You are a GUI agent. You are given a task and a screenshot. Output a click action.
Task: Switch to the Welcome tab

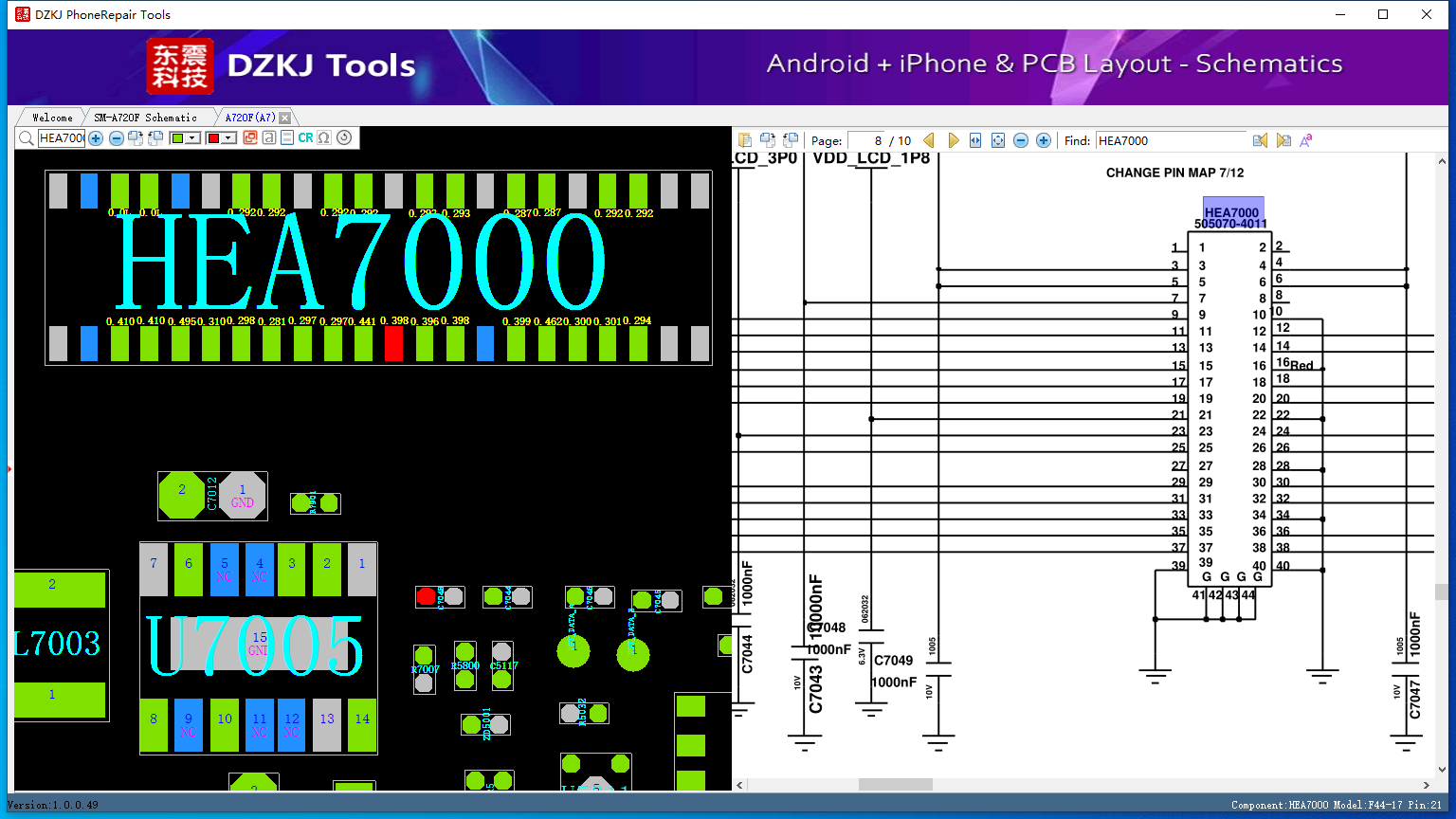click(52, 118)
